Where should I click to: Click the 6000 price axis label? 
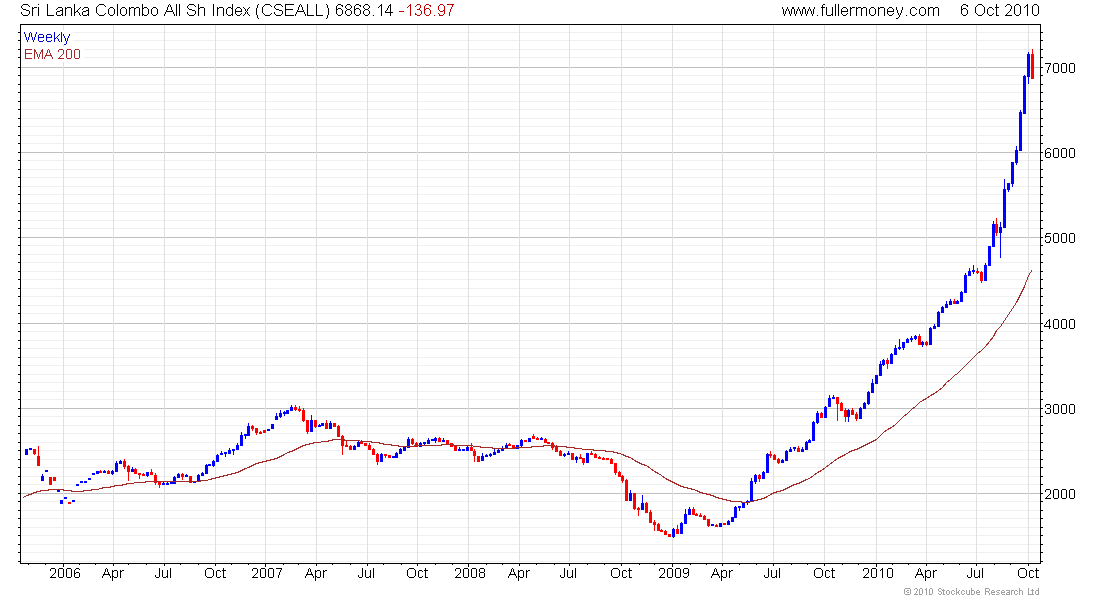coord(1059,153)
